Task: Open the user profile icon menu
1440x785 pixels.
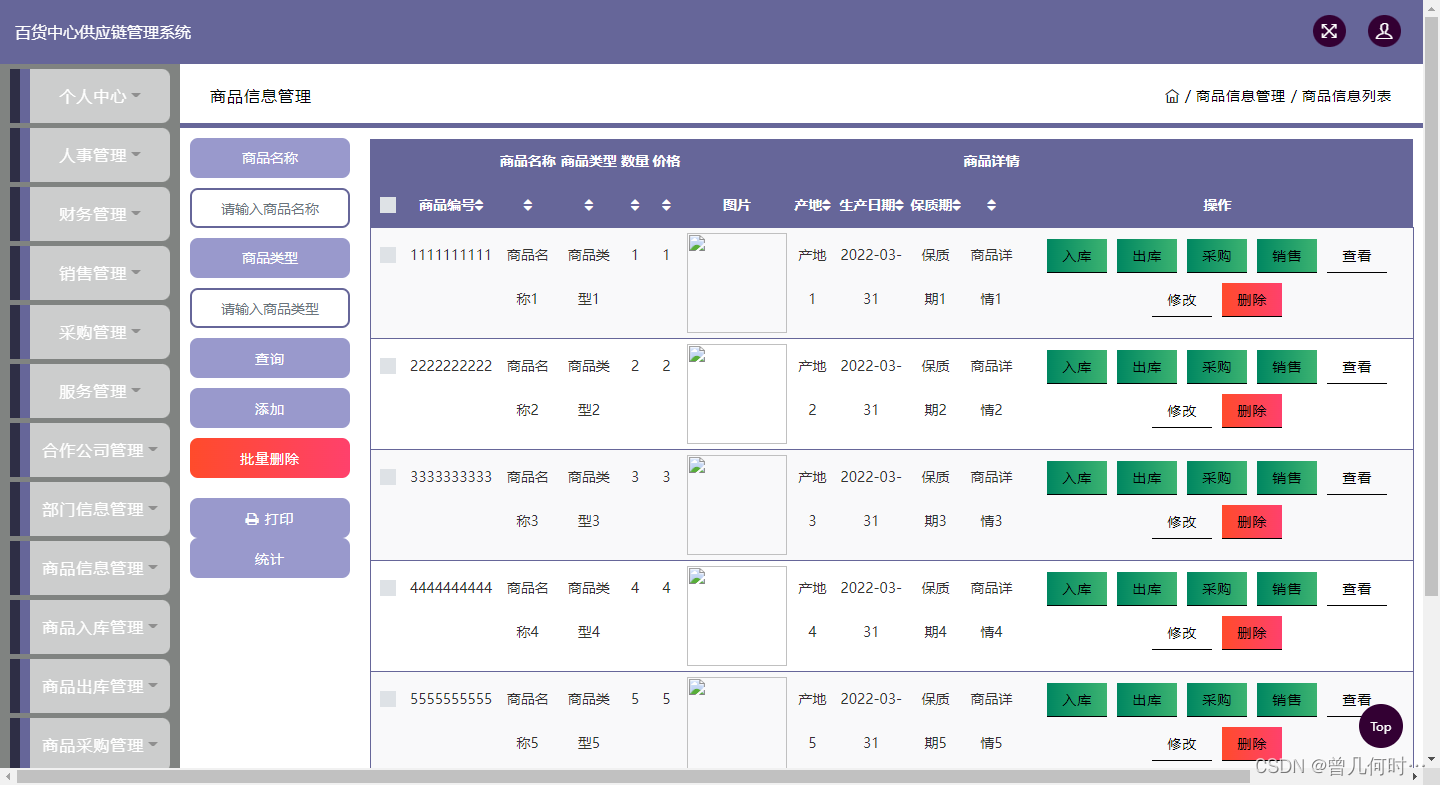Action: coord(1384,31)
